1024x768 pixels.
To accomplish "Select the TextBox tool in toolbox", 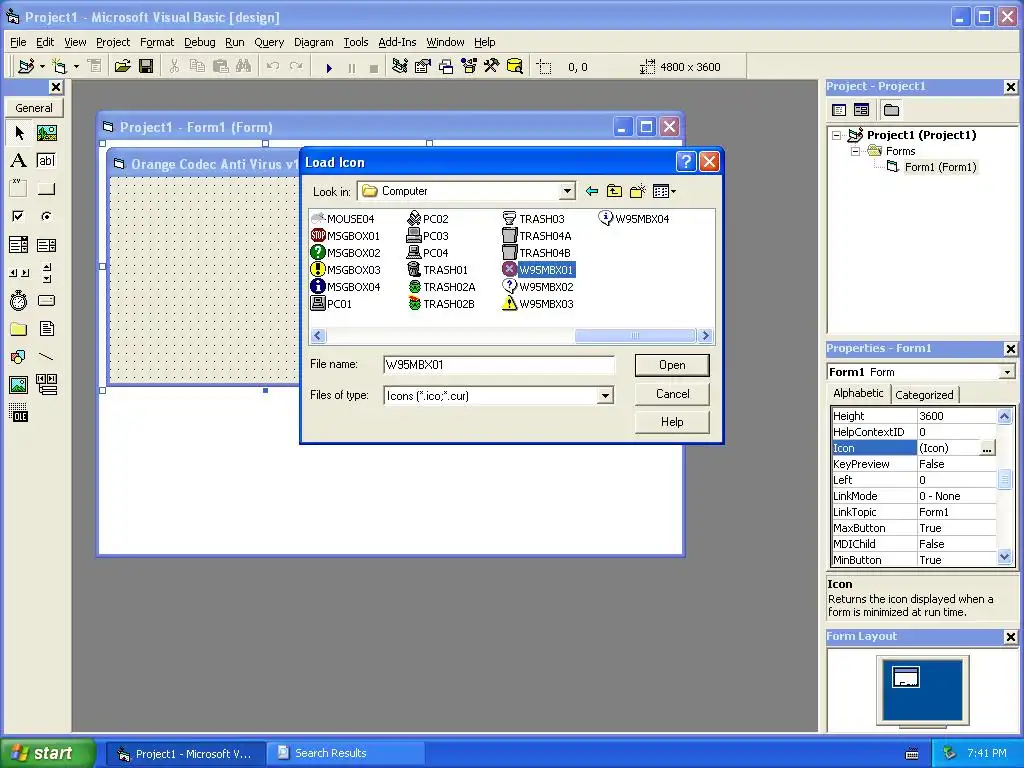I will [x=46, y=161].
